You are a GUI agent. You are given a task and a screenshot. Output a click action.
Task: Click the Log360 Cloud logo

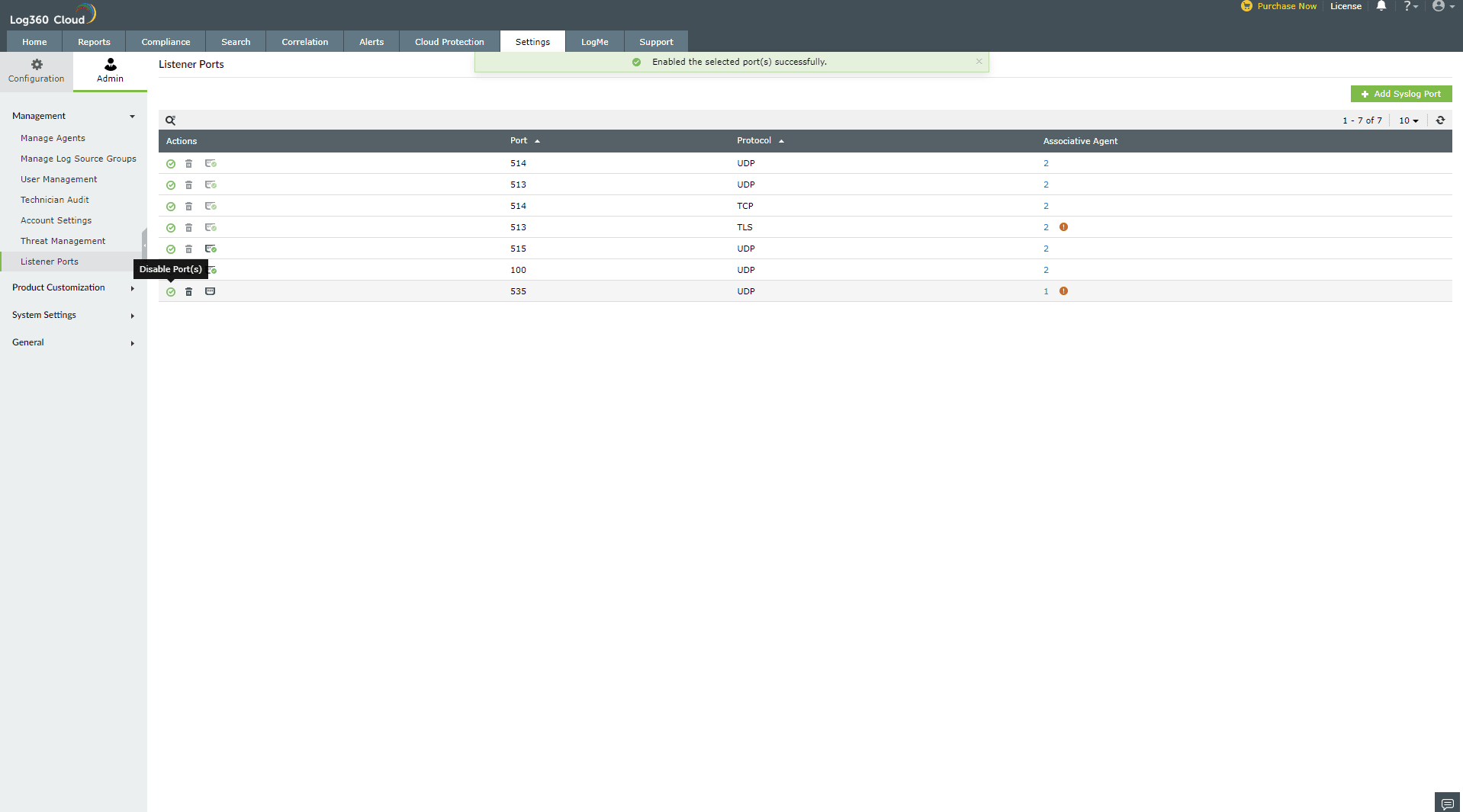pos(53,14)
